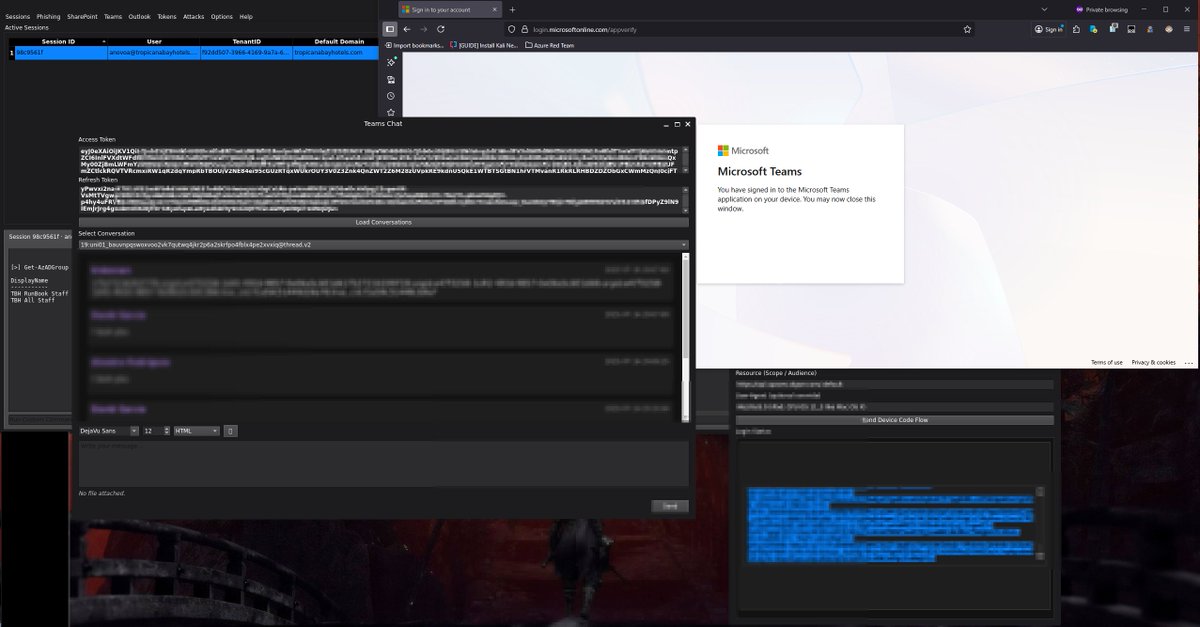Click the Load Conversations button

[x=383, y=222]
